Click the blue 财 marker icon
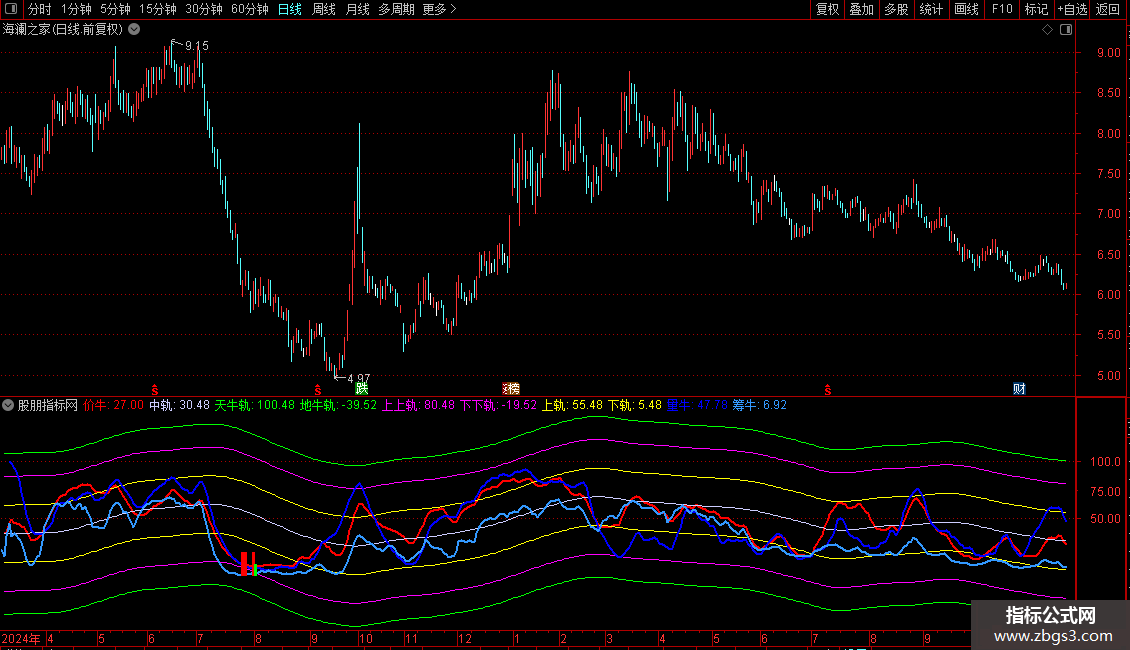This screenshot has width=1130, height=650. click(x=1019, y=388)
